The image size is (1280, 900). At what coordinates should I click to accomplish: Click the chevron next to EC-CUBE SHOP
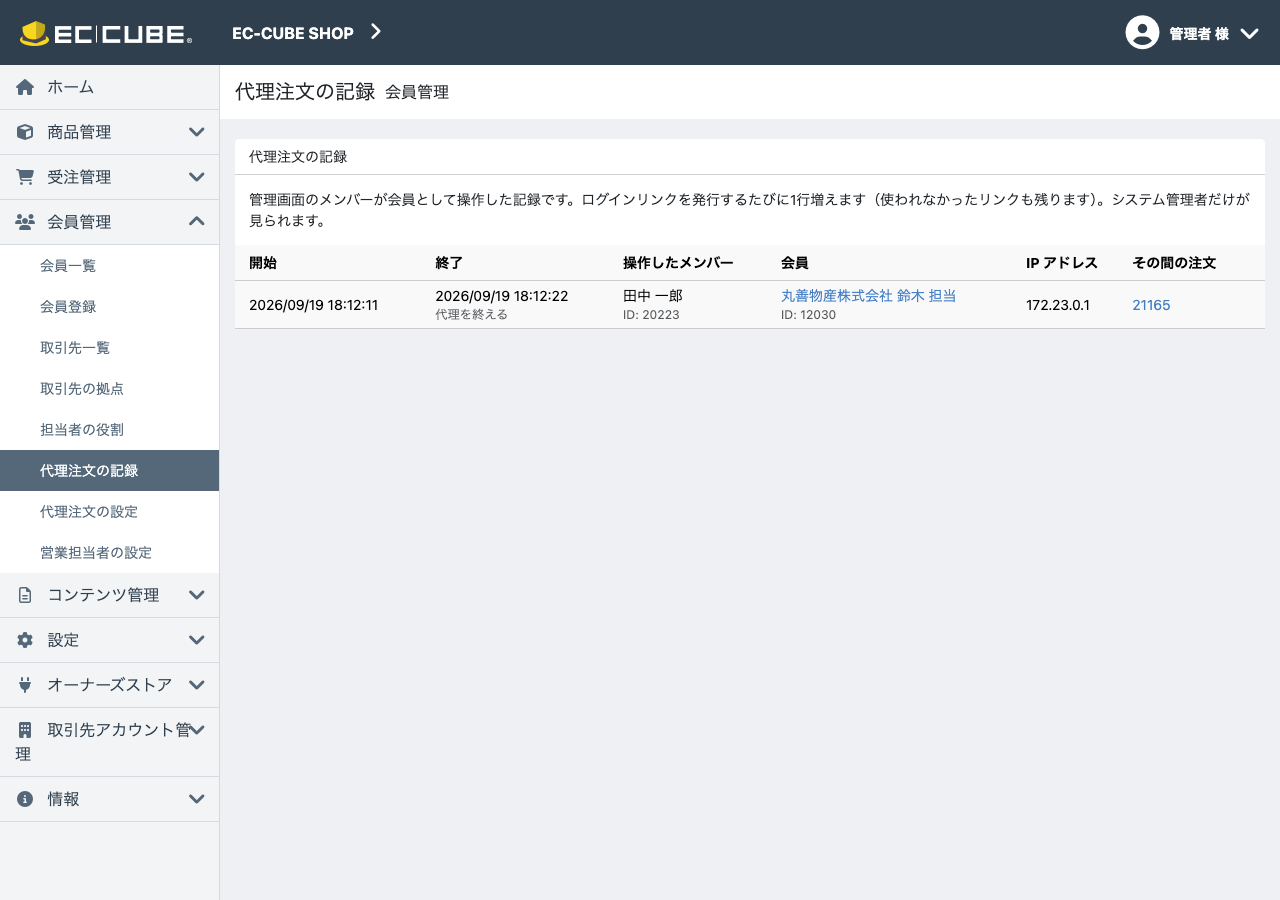376,32
